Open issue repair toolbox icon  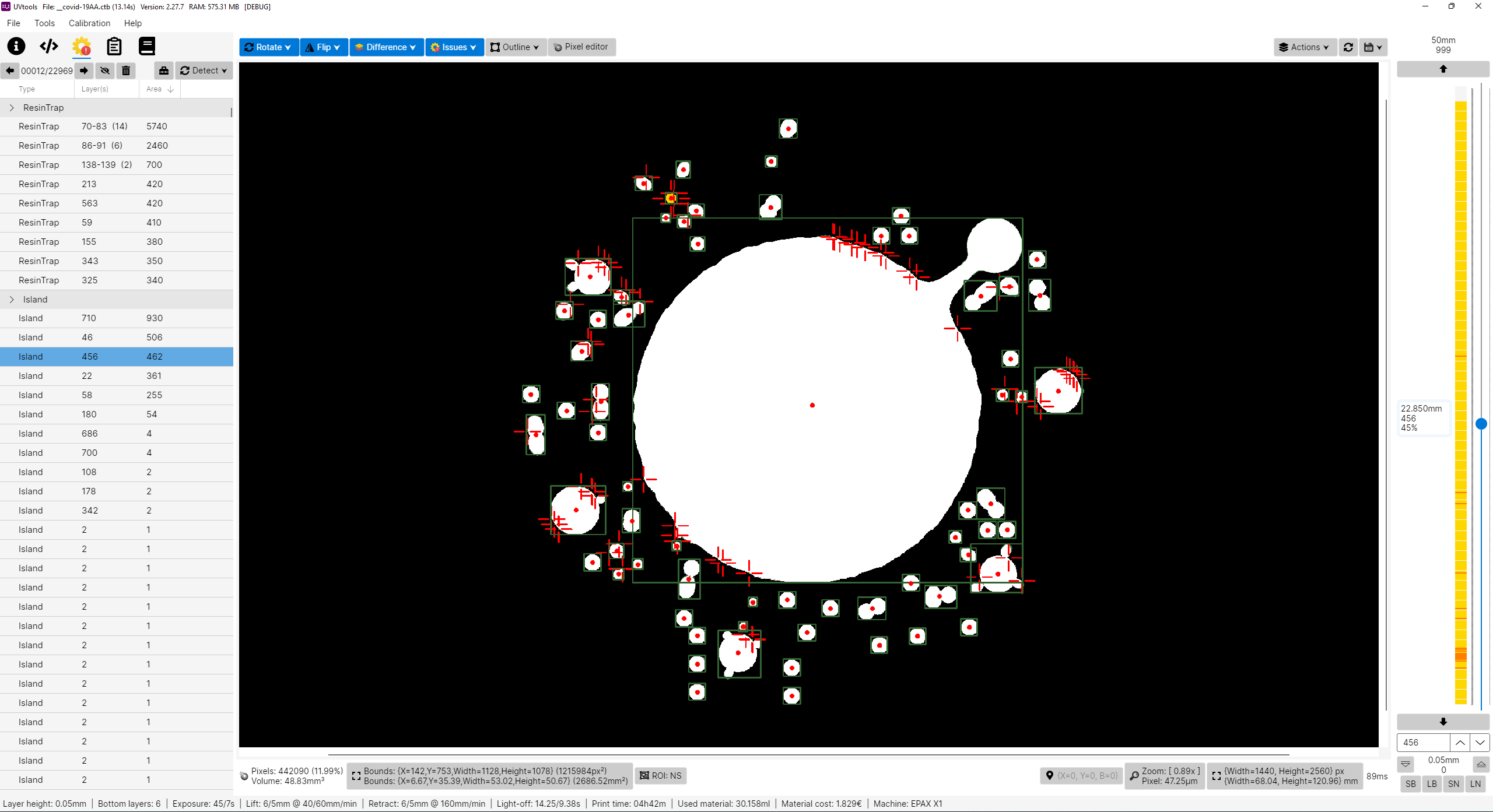click(x=164, y=71)
